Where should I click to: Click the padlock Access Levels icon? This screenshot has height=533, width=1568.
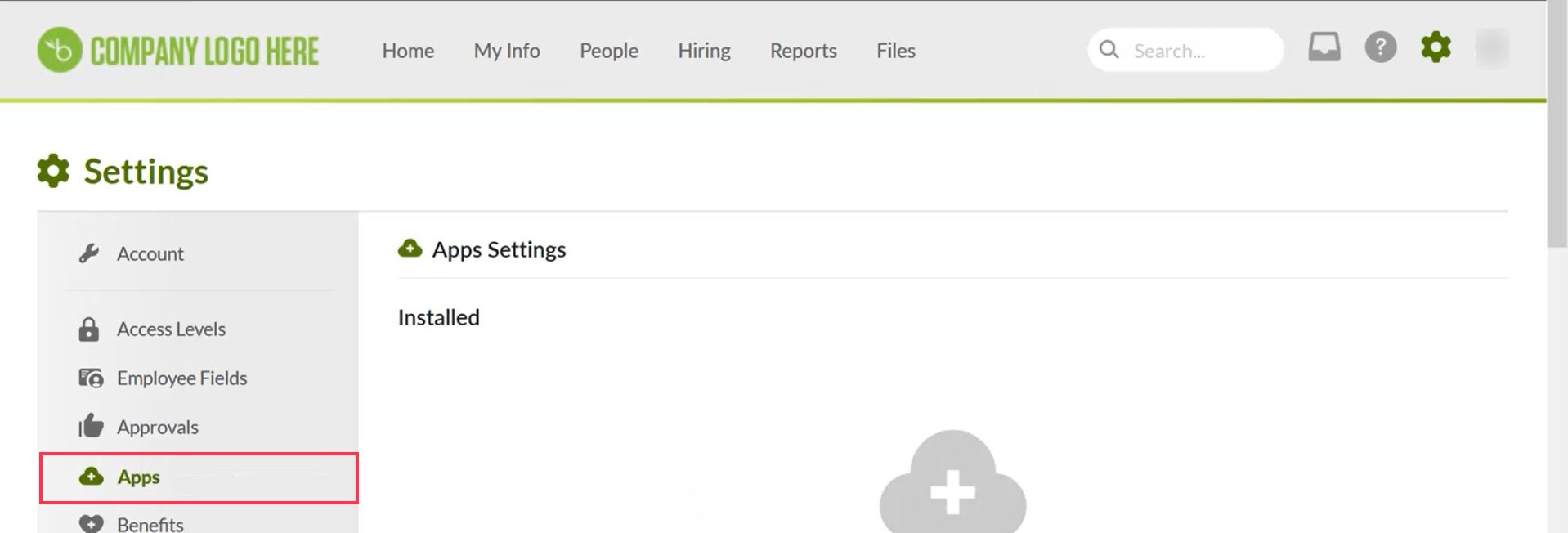click(x=89, y=329)
